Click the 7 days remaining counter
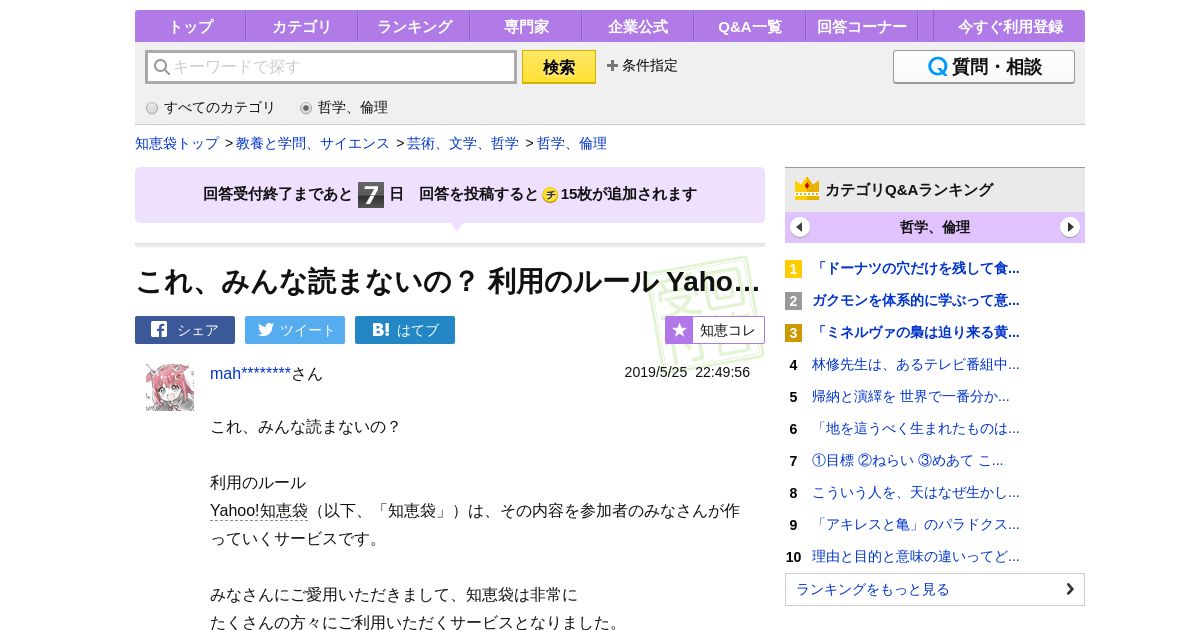 [x=371, y=194]
